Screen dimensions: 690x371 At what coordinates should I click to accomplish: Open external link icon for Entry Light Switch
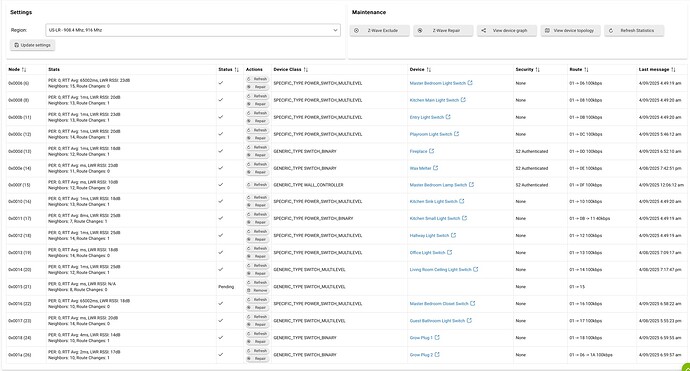point(448,117)
